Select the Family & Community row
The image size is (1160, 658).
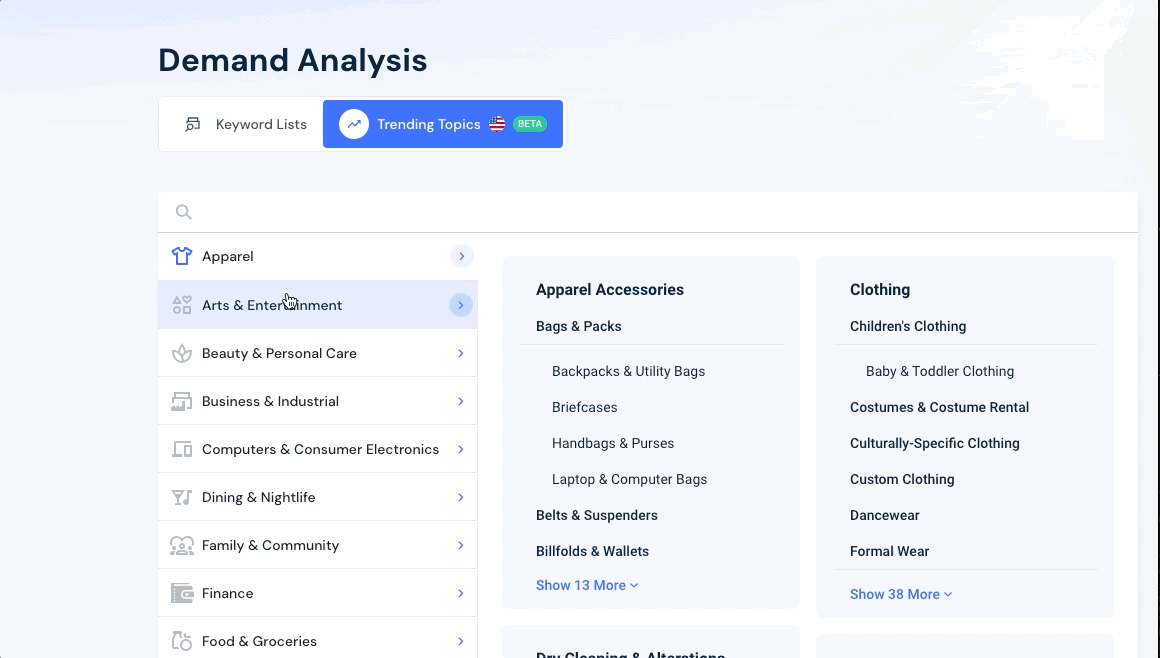pos(317,545)
